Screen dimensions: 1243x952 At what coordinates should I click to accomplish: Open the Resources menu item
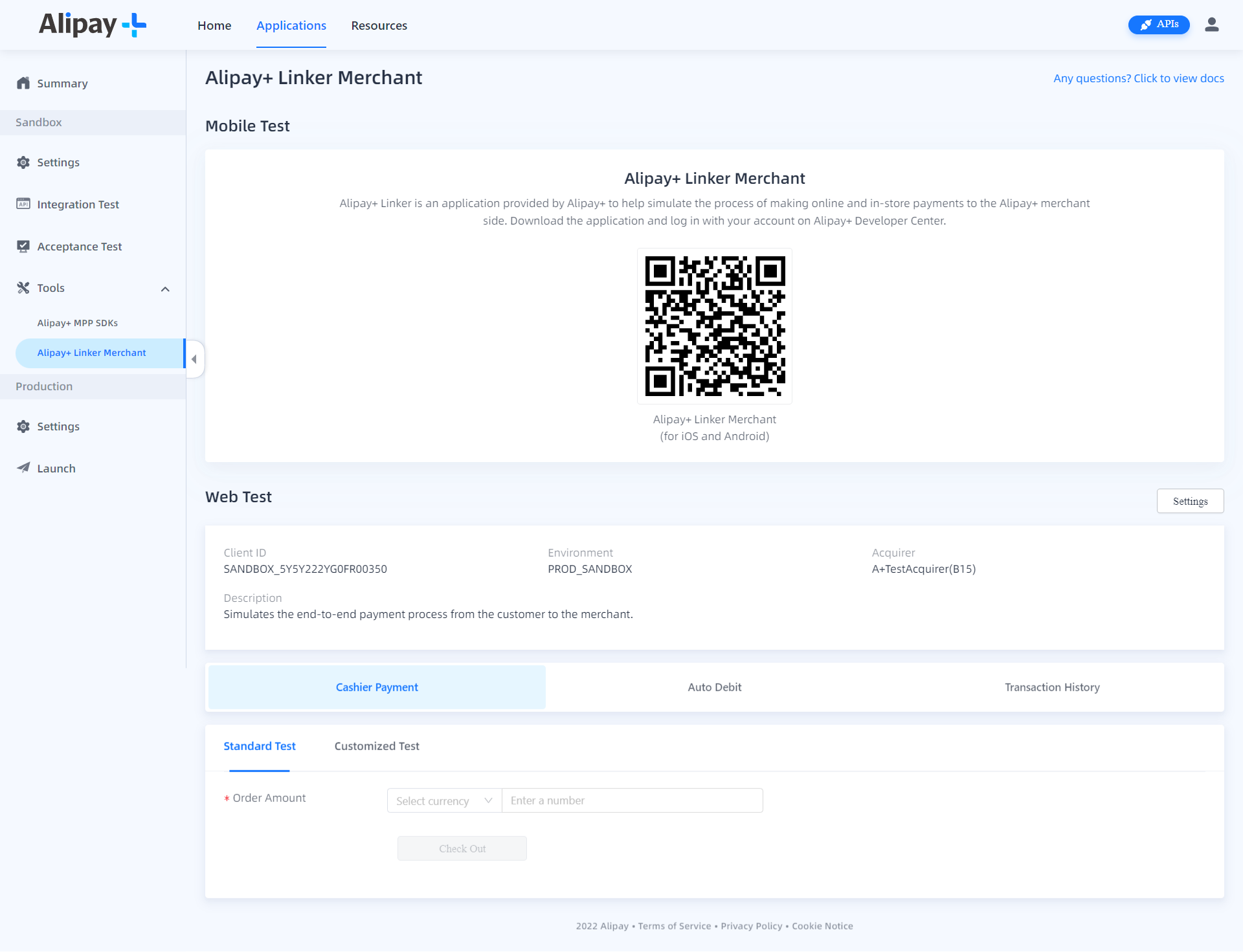point(379,25)
